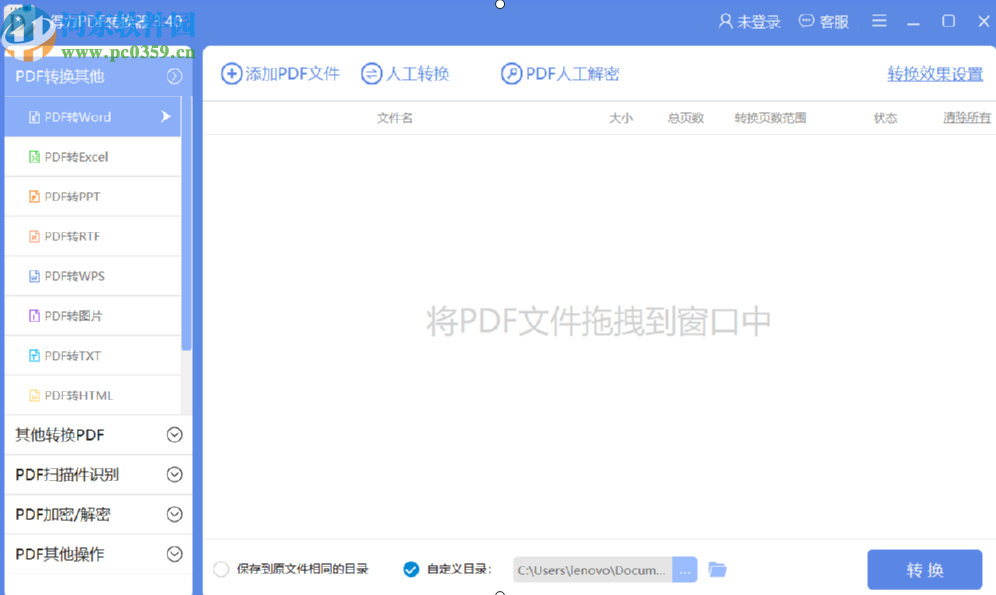Image resolution: width=996 pixels, height=595 pixels.
Task: Click the 客服 text label
Action: point(834,22)
